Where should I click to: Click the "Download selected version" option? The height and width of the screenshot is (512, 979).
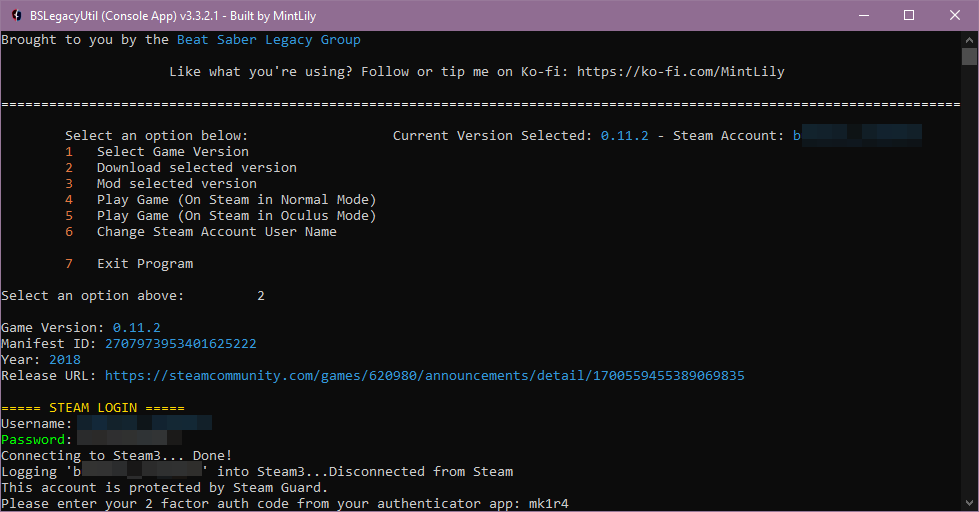click(196, 168)
